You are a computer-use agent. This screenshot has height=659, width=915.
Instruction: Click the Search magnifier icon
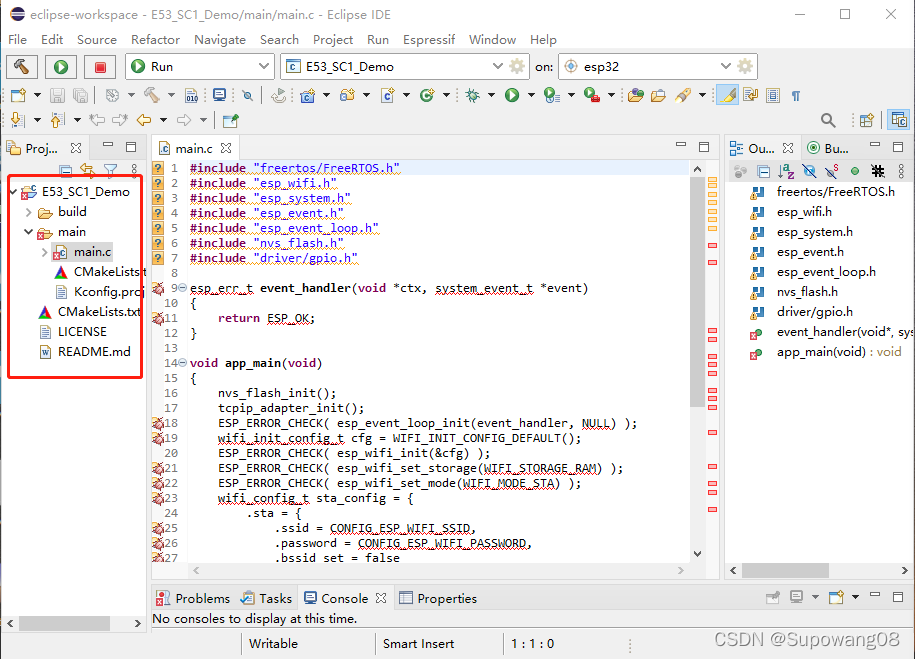(827, 120)
